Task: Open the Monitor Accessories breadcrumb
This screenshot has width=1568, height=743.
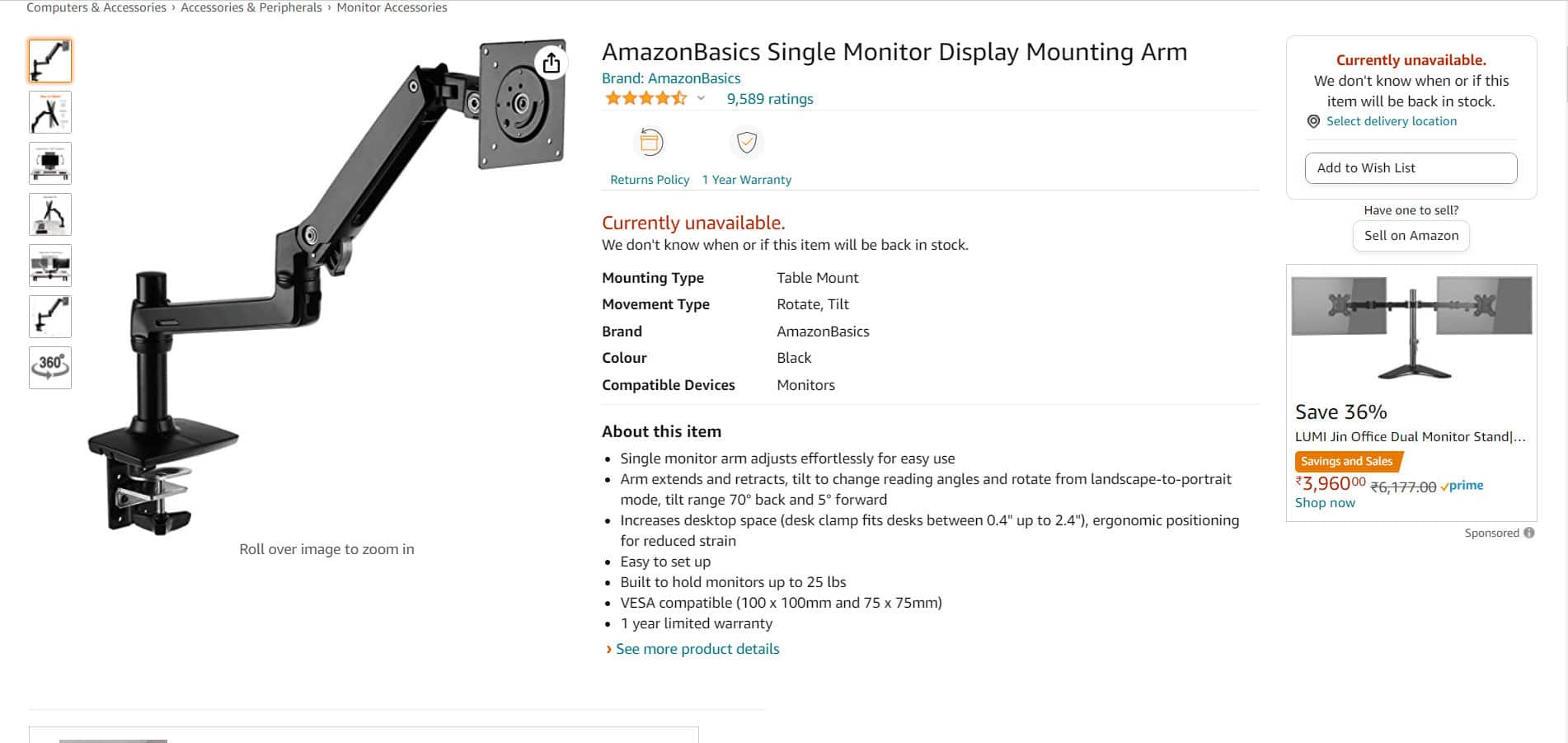Action: 392,7
